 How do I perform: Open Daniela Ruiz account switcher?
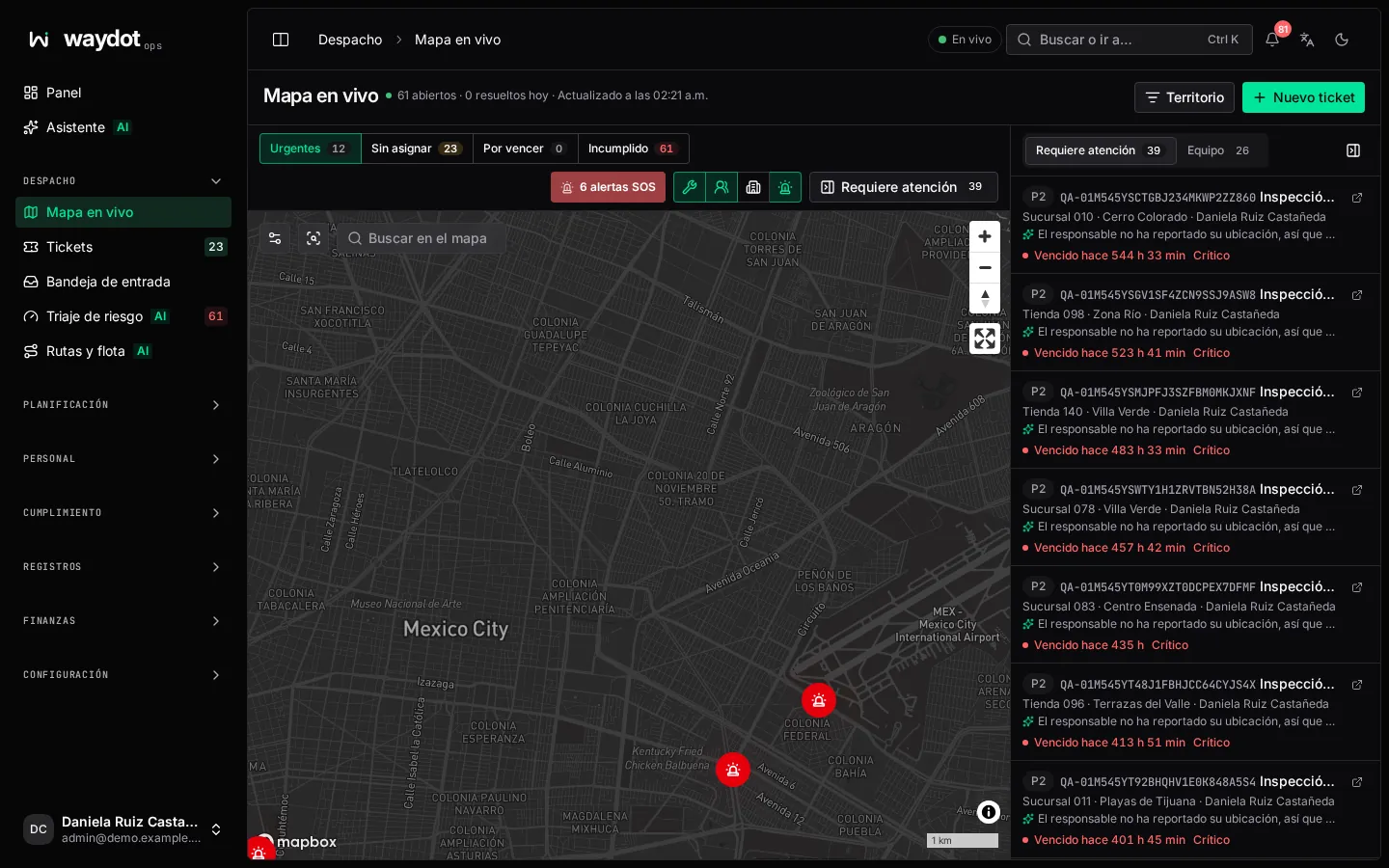pyautogui.click(x=123, y=829)
